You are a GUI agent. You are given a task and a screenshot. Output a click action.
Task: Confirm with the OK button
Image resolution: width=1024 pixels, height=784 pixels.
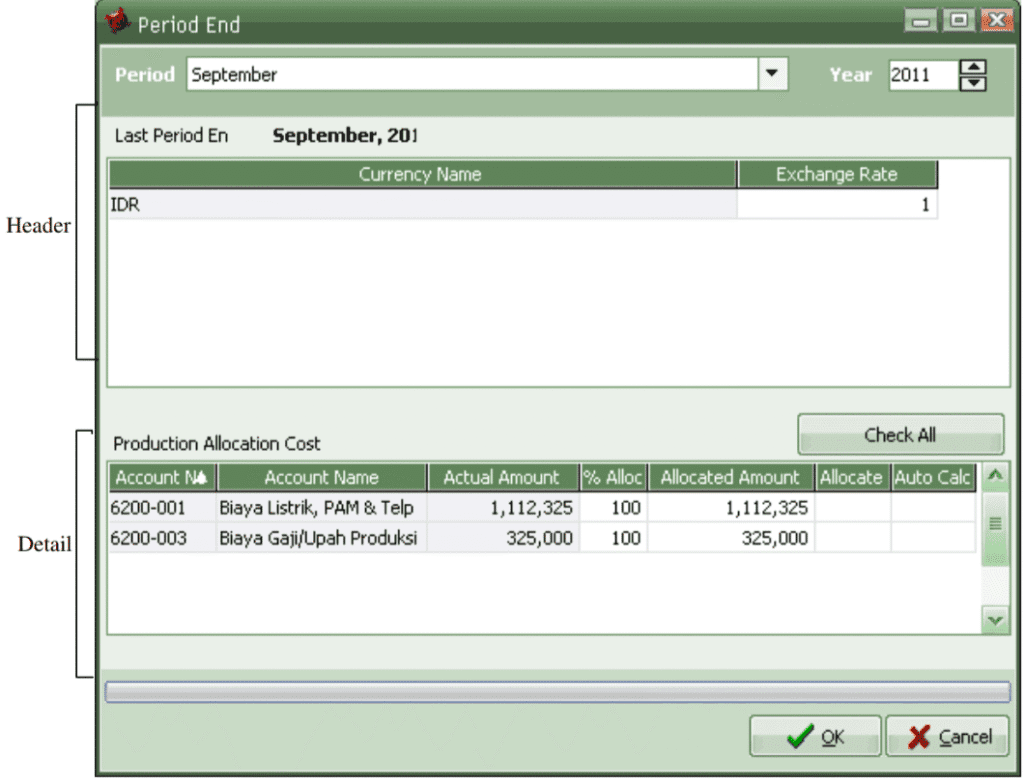point(816,738)
